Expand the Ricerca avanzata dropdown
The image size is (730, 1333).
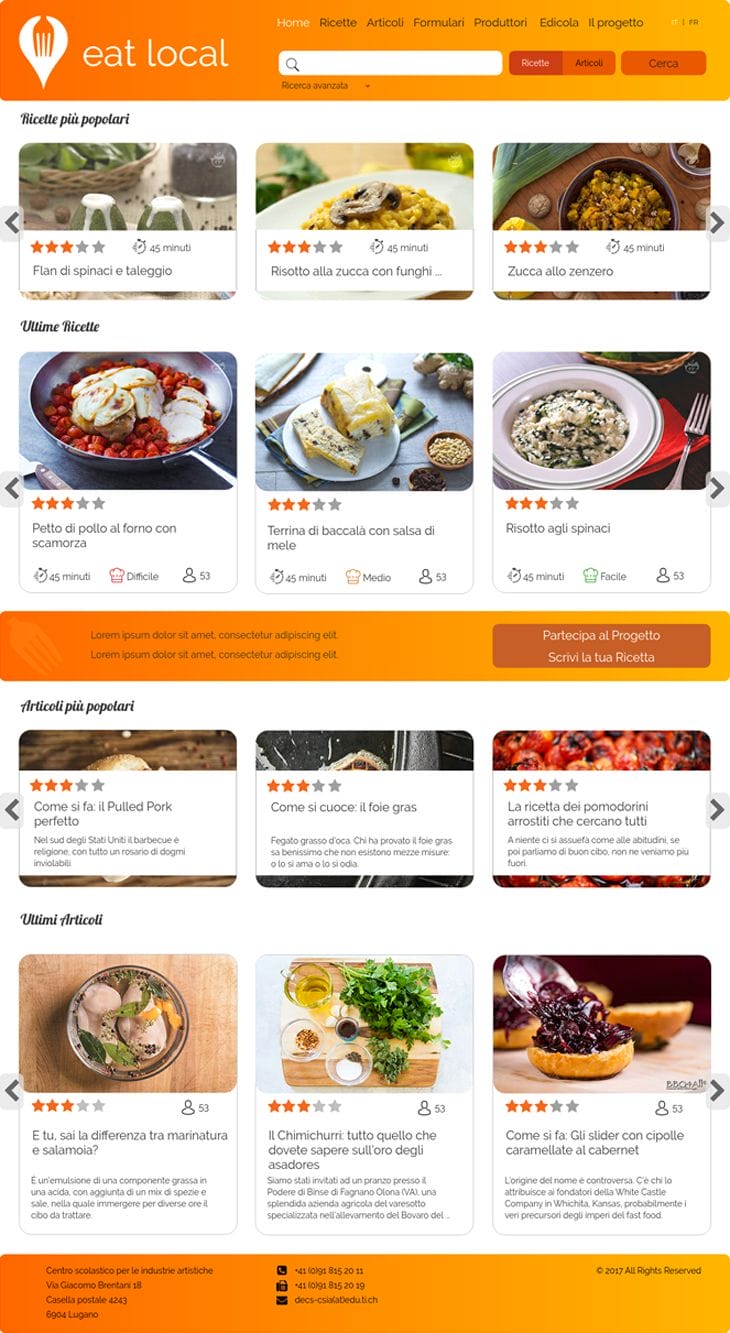click(x=367, y=86)
